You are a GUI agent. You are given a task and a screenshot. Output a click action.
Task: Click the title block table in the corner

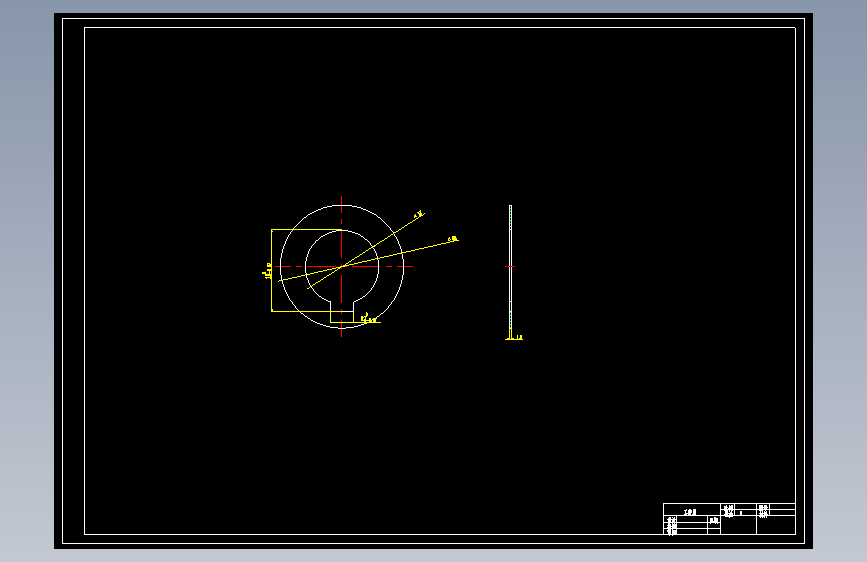(x=729, y=519)
